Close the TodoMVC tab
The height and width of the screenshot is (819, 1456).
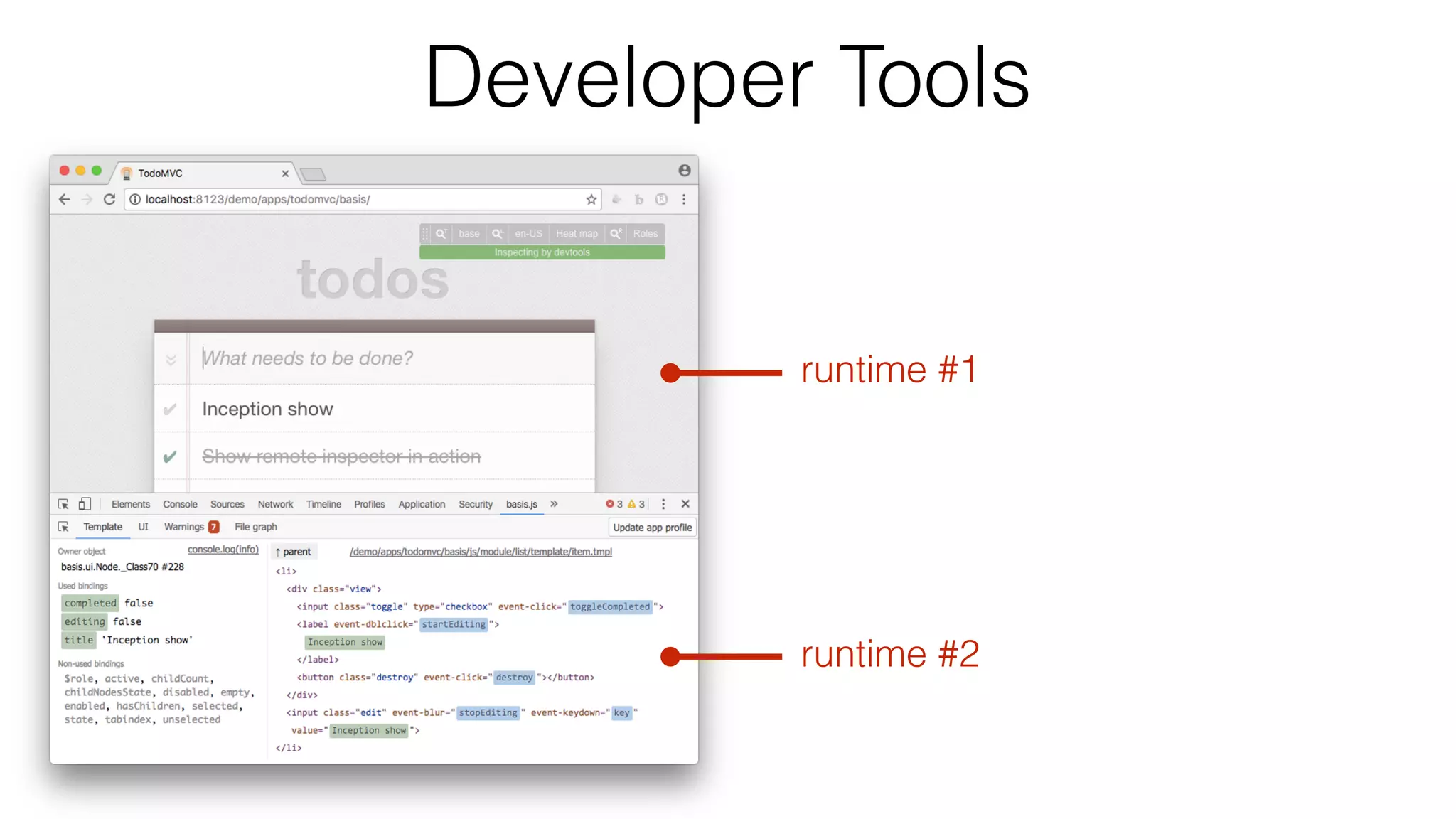tap(285, 173)
